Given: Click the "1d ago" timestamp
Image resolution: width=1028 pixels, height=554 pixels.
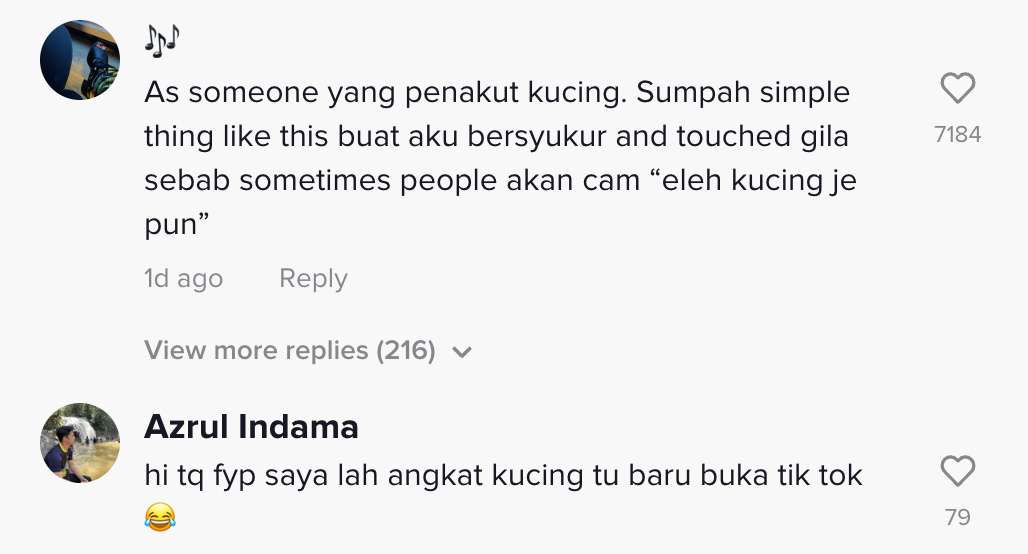Looking at the screenshot, I should 183,279.
